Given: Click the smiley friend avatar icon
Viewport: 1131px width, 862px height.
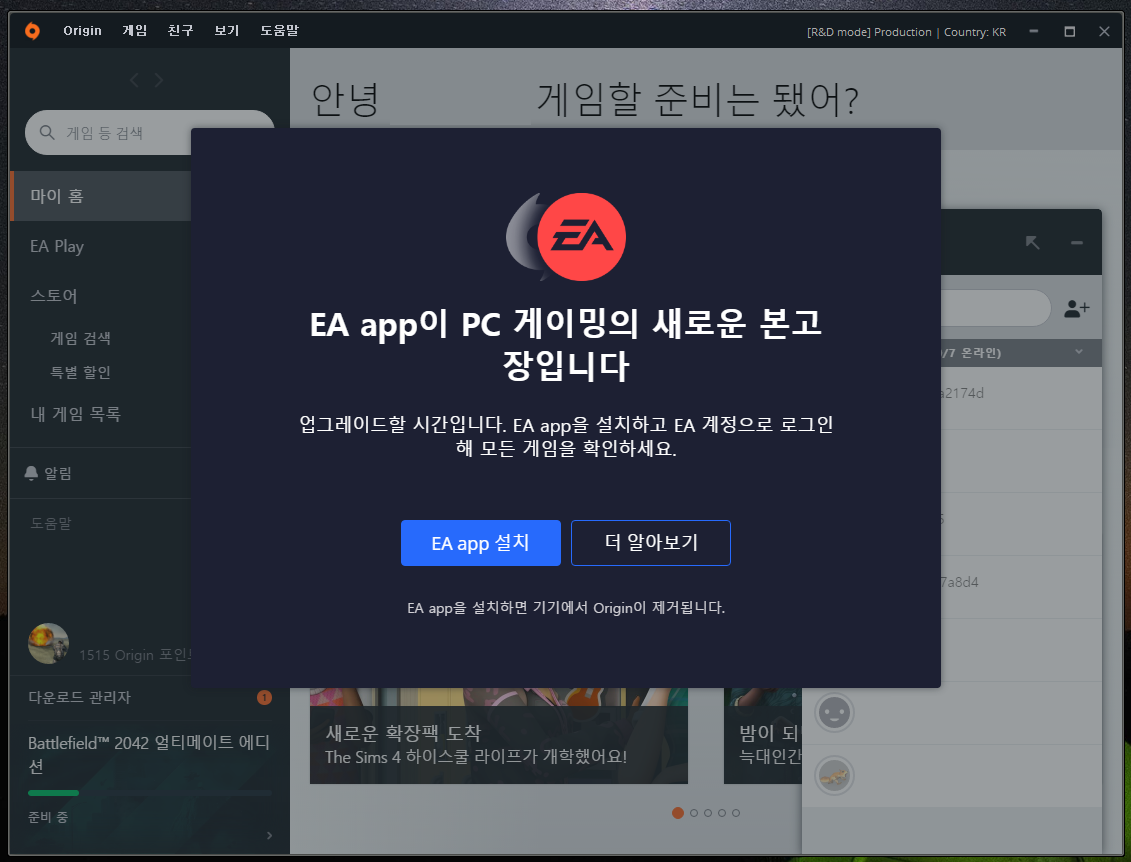Looking at the screenshot, I should 834,710.
